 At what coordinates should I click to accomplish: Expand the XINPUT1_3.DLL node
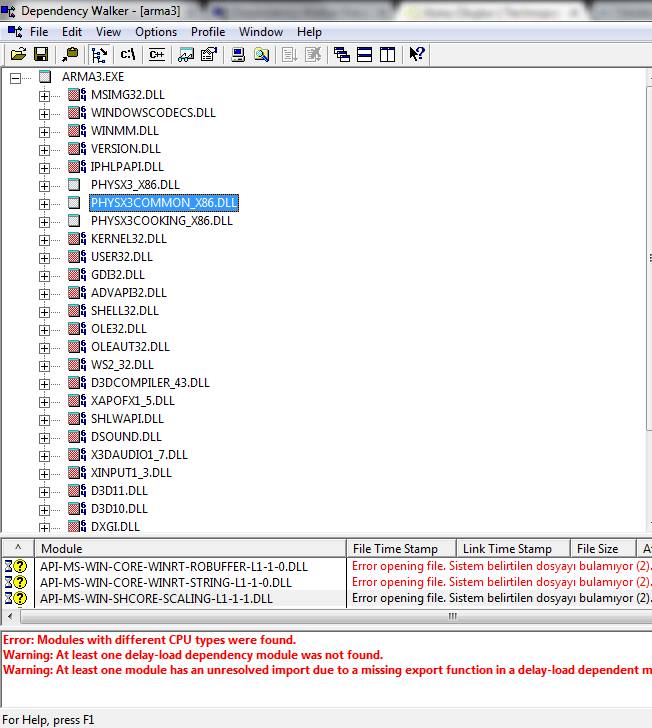coord(44,474)
